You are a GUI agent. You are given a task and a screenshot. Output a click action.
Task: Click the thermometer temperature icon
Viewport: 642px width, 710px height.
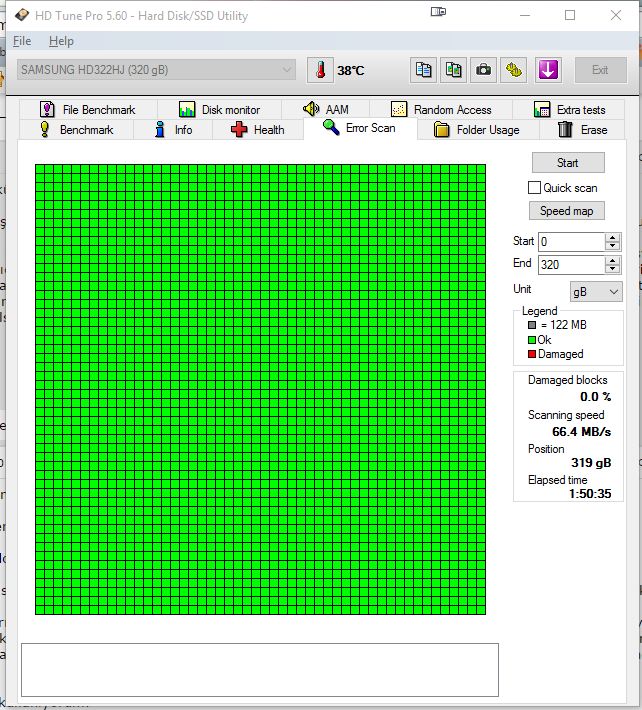tap(321, 70)
